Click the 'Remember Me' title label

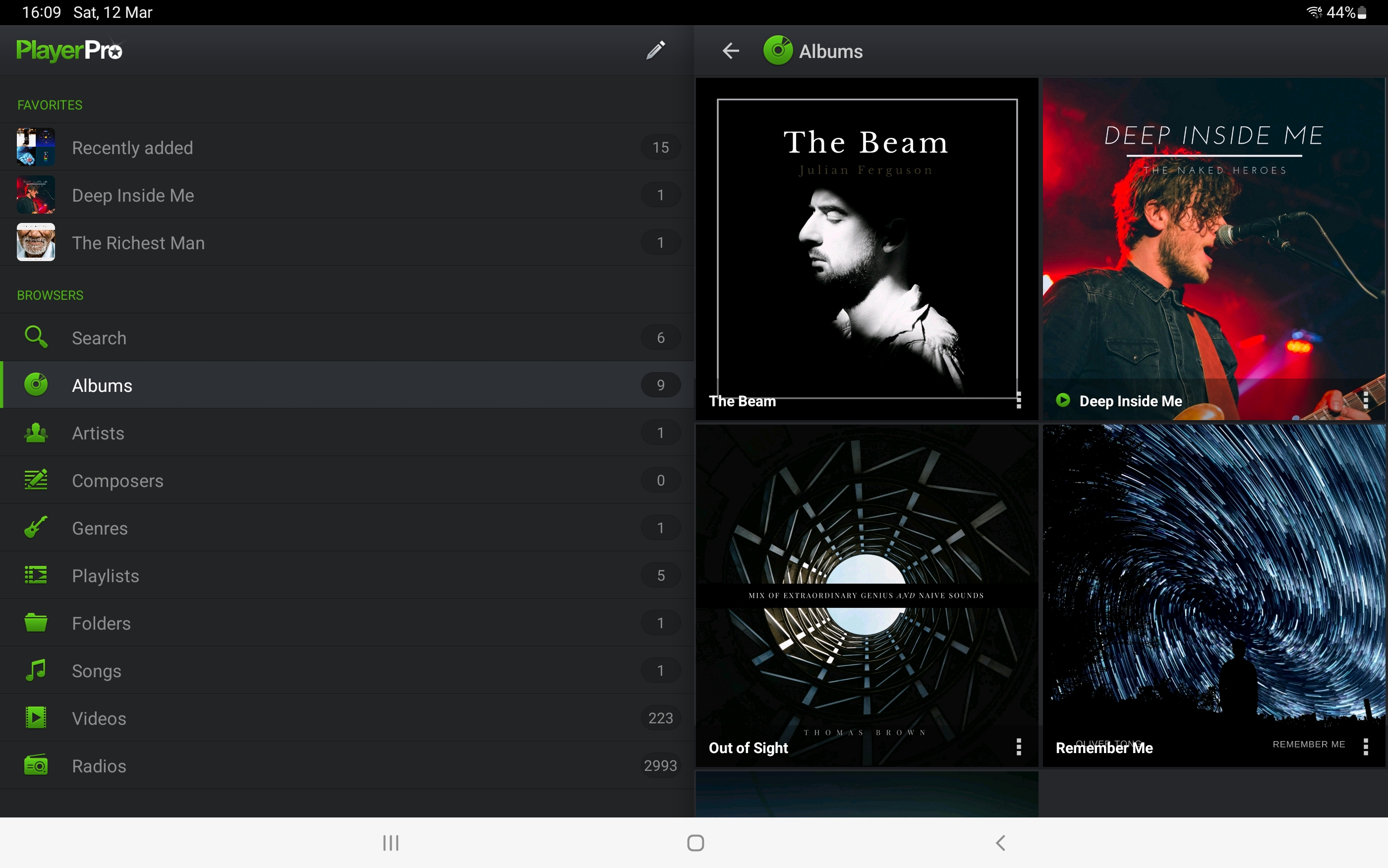coord(1104,748)
